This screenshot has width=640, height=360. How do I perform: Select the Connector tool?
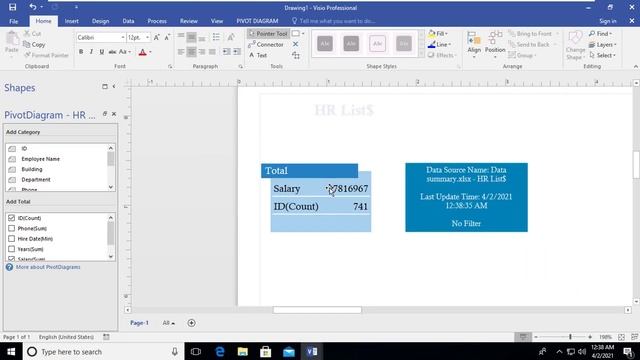pyautogui.click(x=266, y=44)
